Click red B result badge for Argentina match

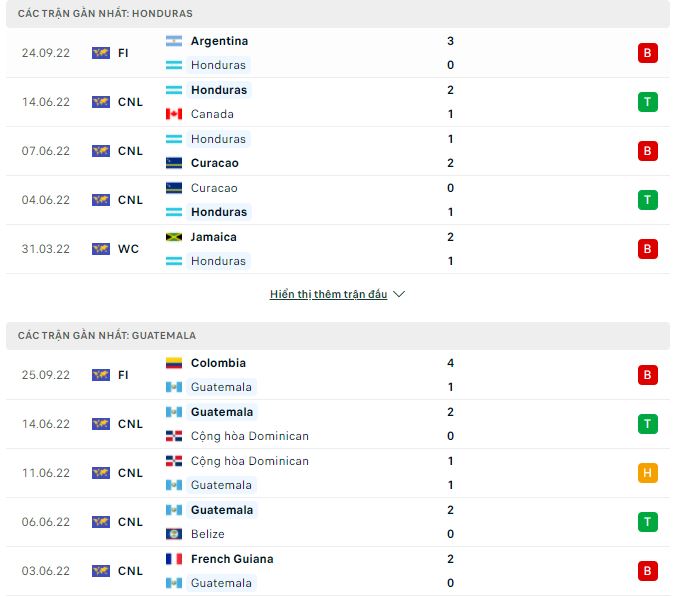point(647,53)
